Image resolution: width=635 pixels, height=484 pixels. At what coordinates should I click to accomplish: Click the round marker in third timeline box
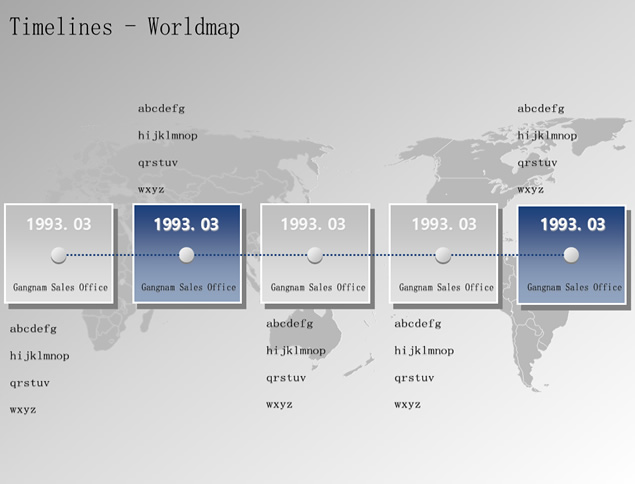pos(315,255)
